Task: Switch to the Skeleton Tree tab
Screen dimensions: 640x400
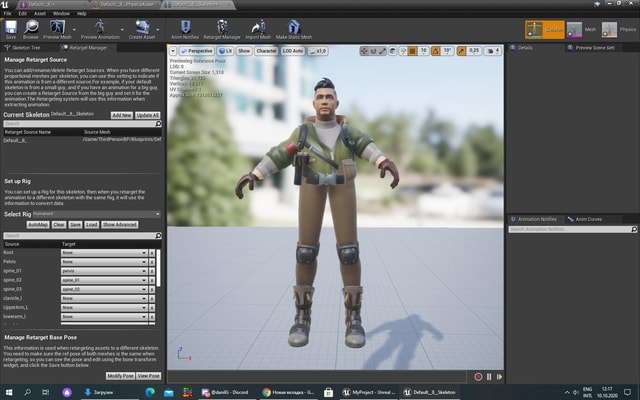Action: pyautogui.click(x=26, y=46)
